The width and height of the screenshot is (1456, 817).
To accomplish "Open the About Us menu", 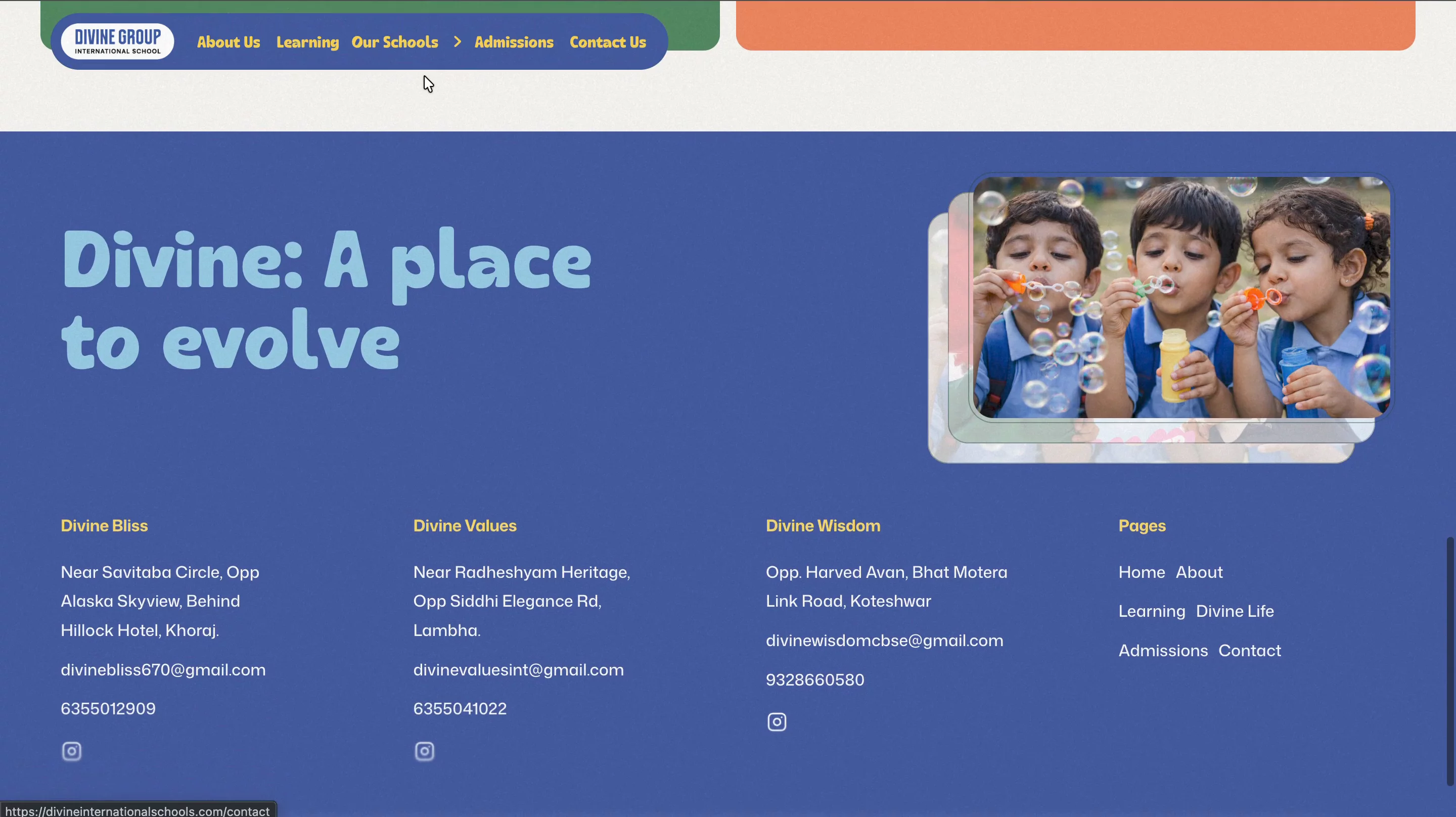I will point(229,42).
